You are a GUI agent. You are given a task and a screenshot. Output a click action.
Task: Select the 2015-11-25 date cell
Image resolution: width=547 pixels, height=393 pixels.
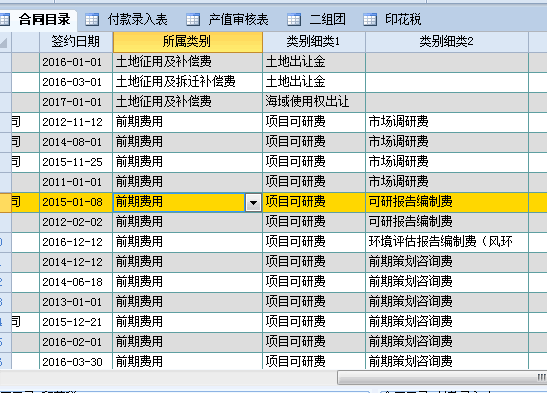[x=76, y=162]
